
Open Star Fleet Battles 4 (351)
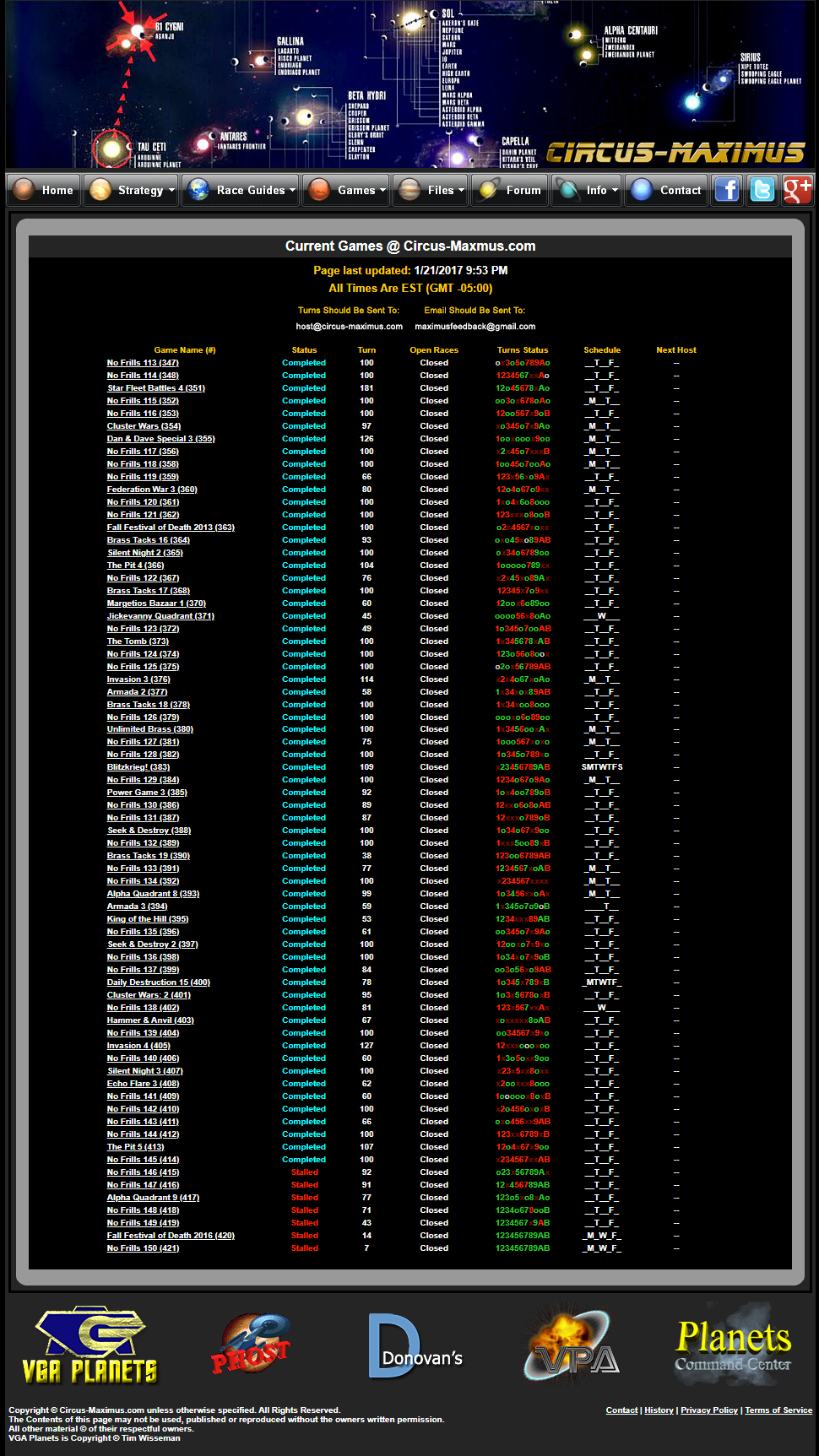(x=156, y=388)
